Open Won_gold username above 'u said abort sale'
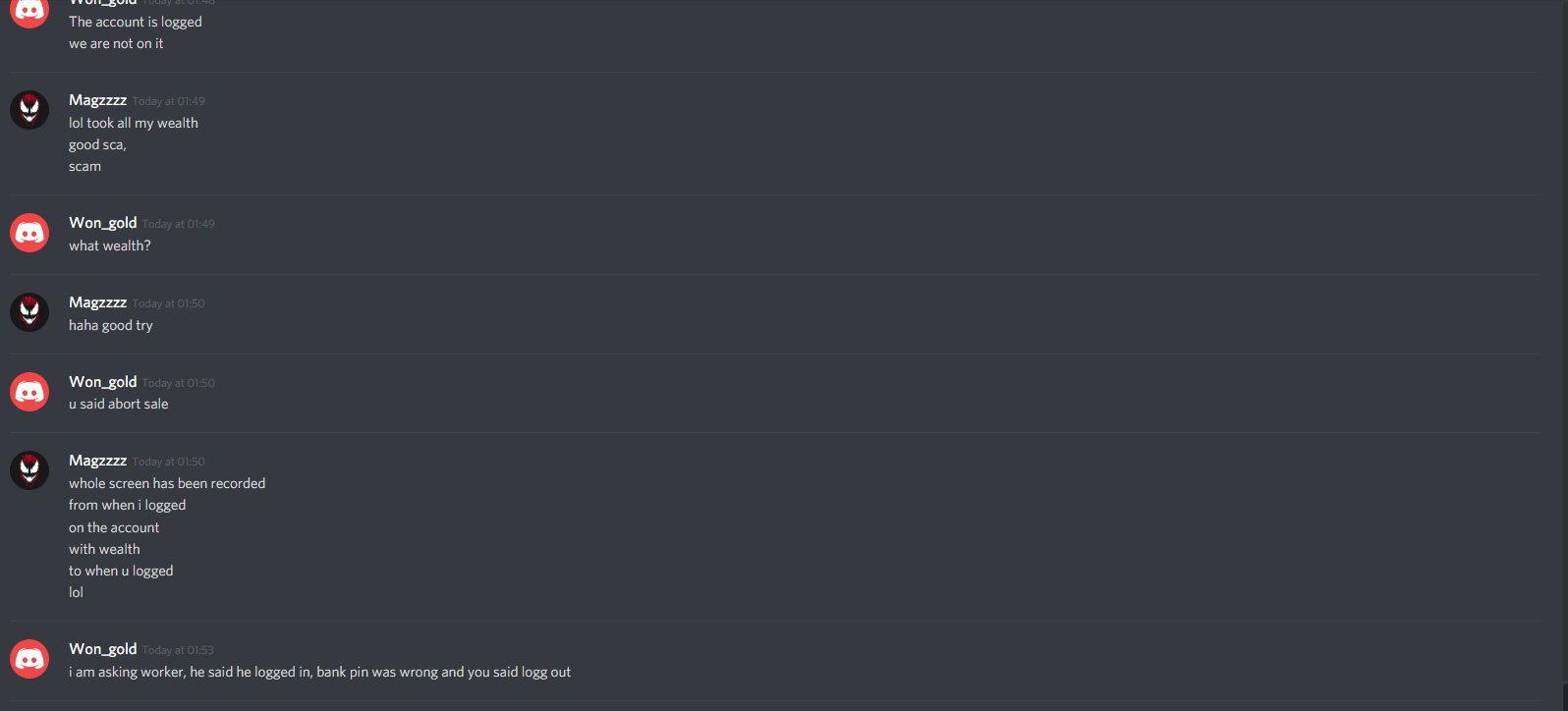 102,382
